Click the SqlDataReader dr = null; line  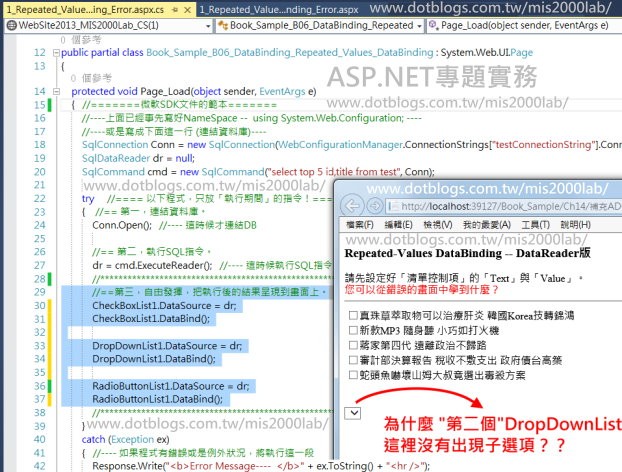pos(138,158)
